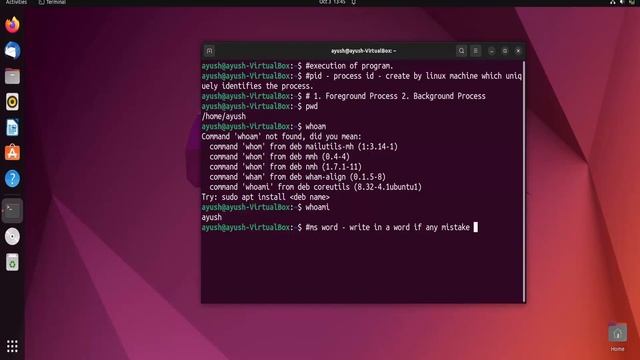Launch Thunderbird mail from the dock
This screenshot has width=640, height=360.
(12, 51)
